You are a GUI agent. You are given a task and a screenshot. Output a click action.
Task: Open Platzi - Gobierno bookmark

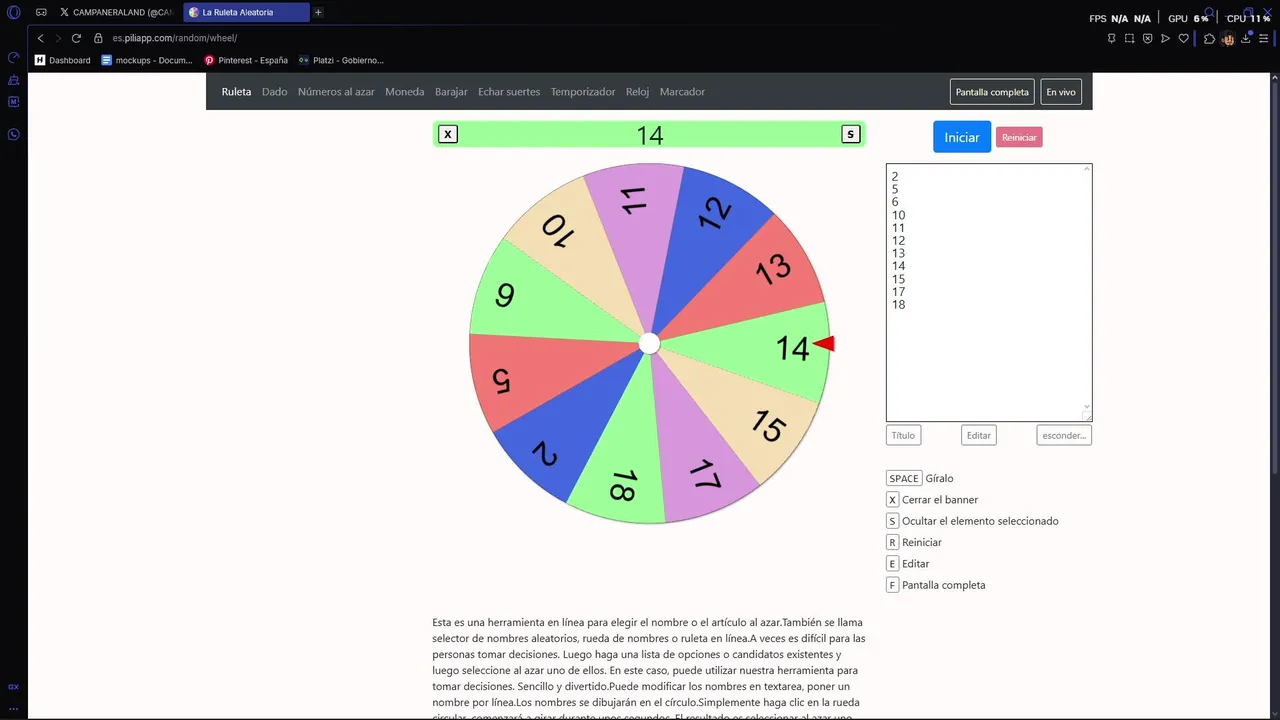341,60
